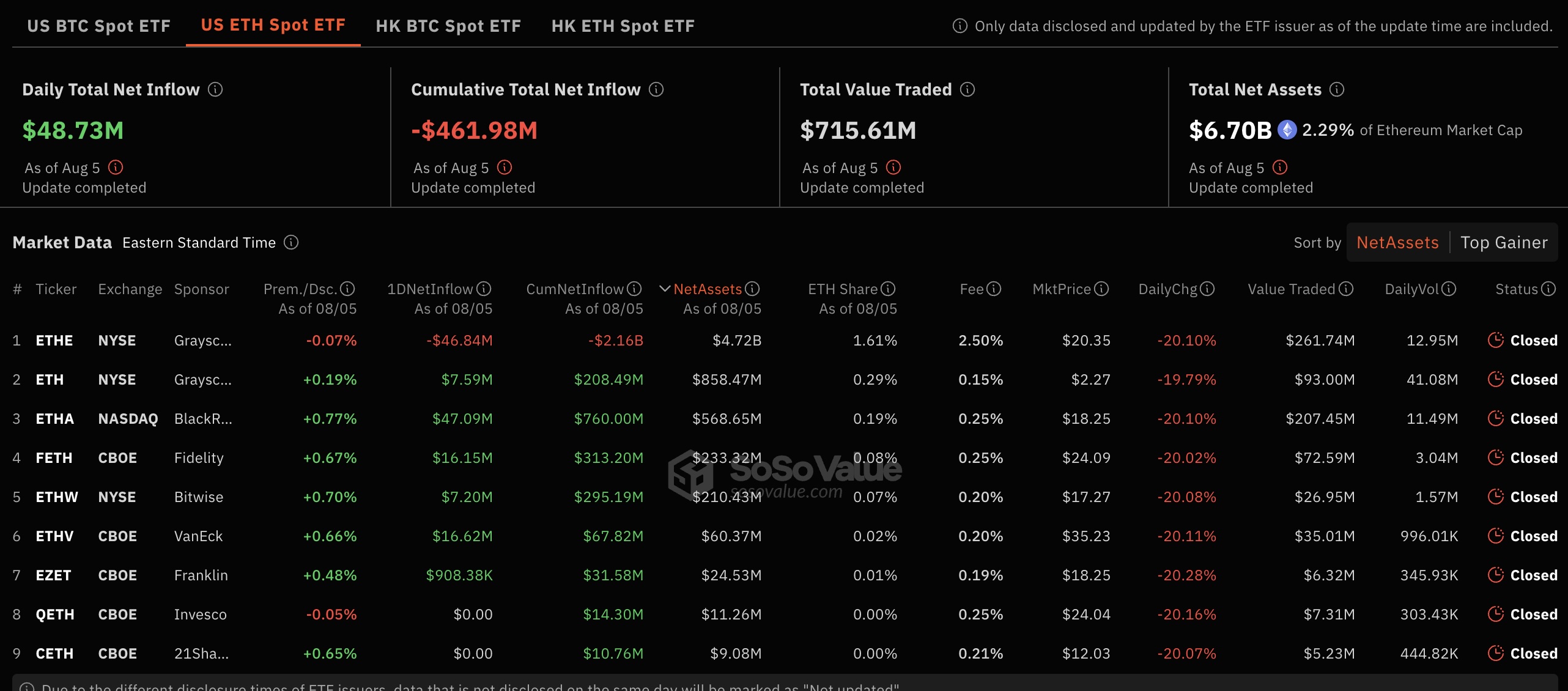Open info icon beside Cumulative Total Net Inflow
Image resolution: width=1568 pixels, height=691 pixels.
[x=656, y=90]
